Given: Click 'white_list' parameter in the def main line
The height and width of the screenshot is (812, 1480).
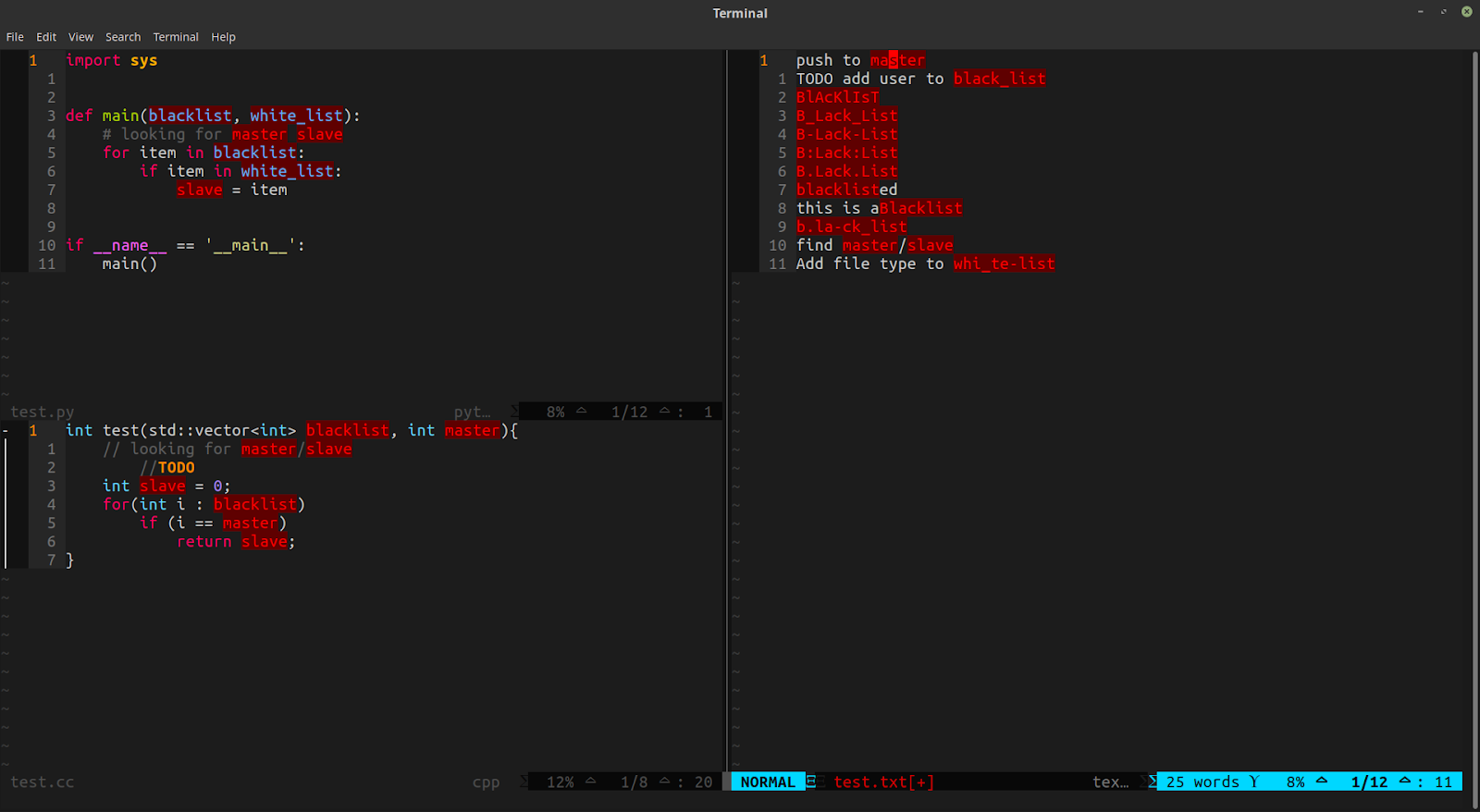Looking at the screenshot, I should pyautogui.click(x=297, y=116).
